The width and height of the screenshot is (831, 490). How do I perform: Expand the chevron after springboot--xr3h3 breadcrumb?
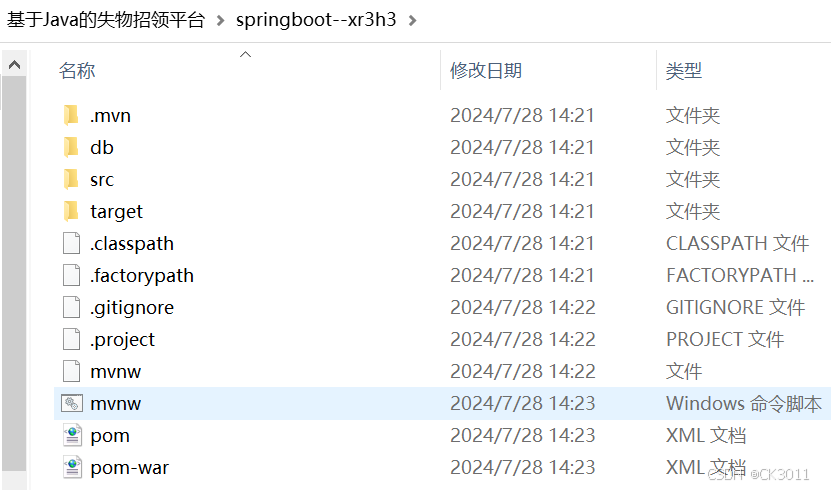(413, 21)
